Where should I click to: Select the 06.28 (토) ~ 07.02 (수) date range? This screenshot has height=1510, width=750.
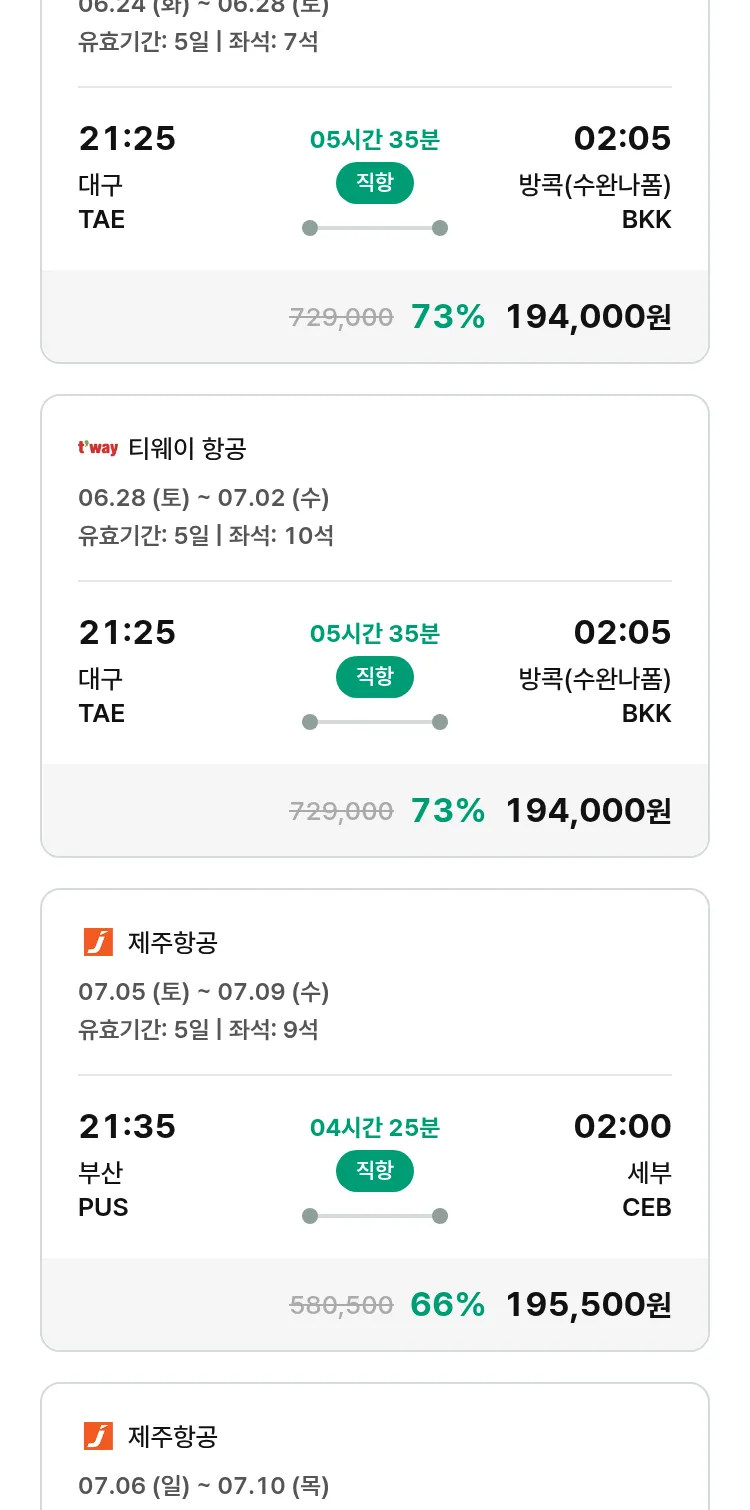pyautogui.click(x=204, y=498)
